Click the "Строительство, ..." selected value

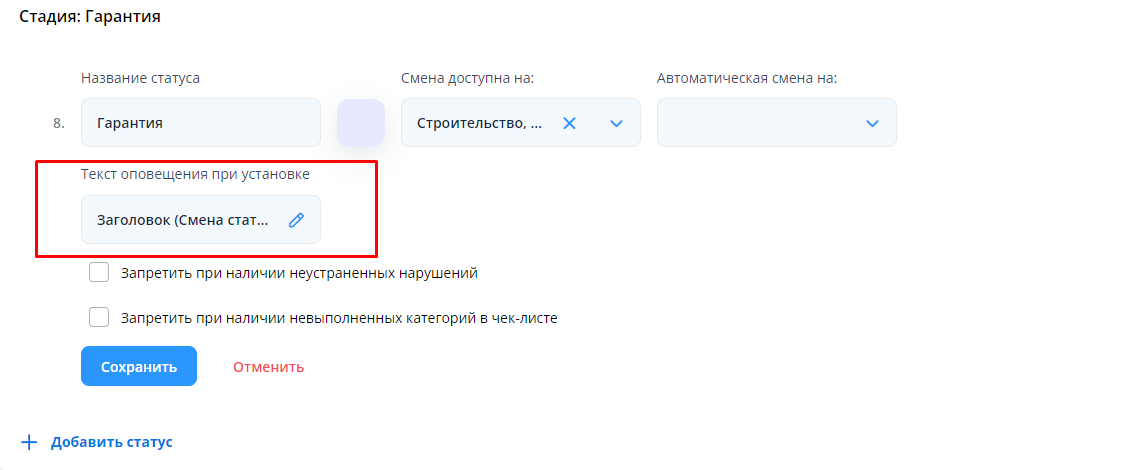[480, 123]
